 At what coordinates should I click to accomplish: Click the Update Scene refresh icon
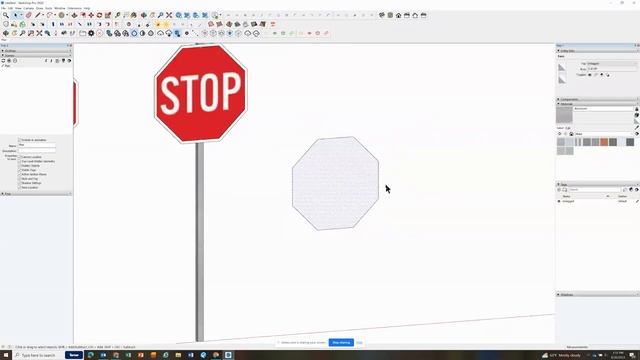click(x=3, y=60)
